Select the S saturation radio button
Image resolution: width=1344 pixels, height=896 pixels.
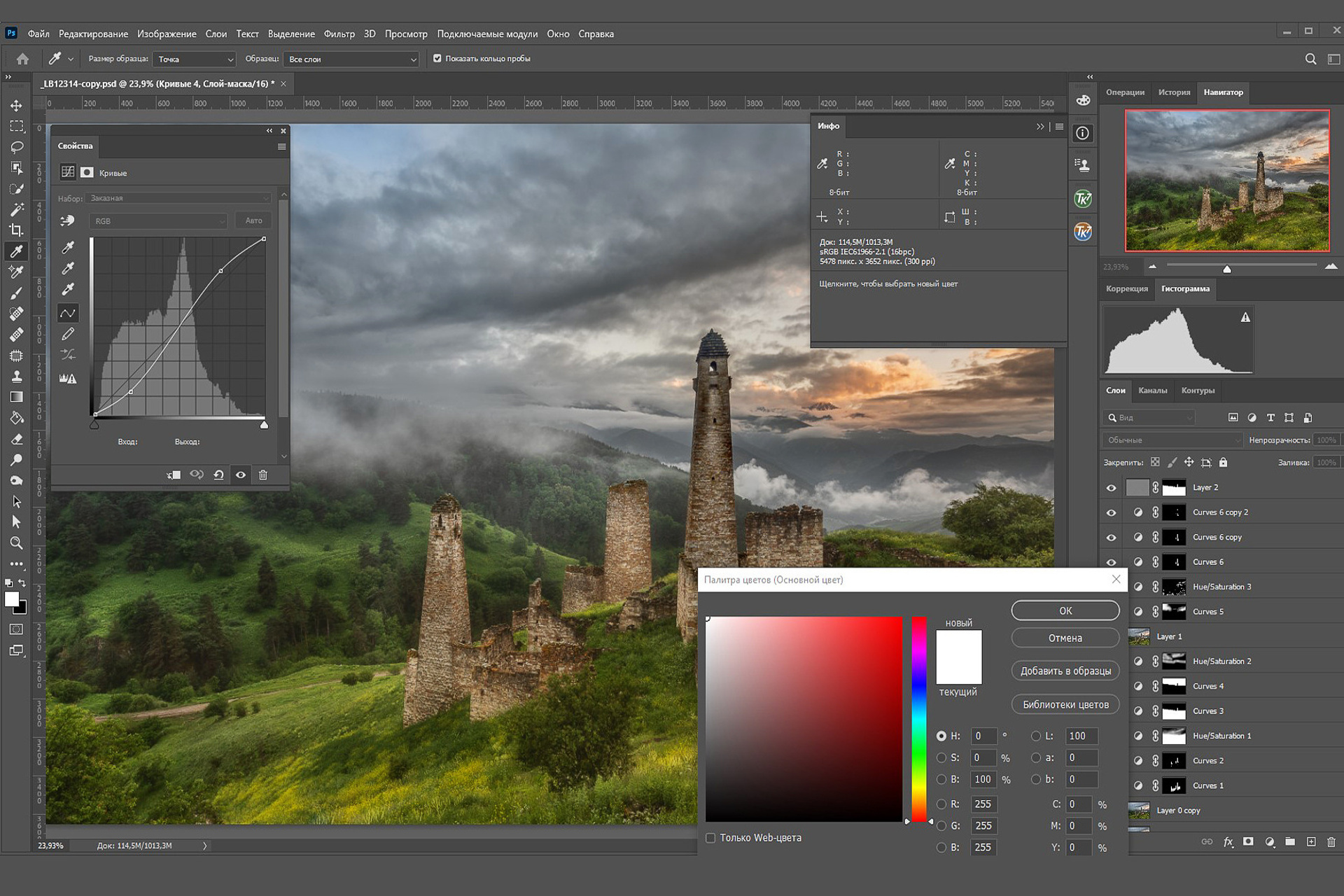coord(941,758)
